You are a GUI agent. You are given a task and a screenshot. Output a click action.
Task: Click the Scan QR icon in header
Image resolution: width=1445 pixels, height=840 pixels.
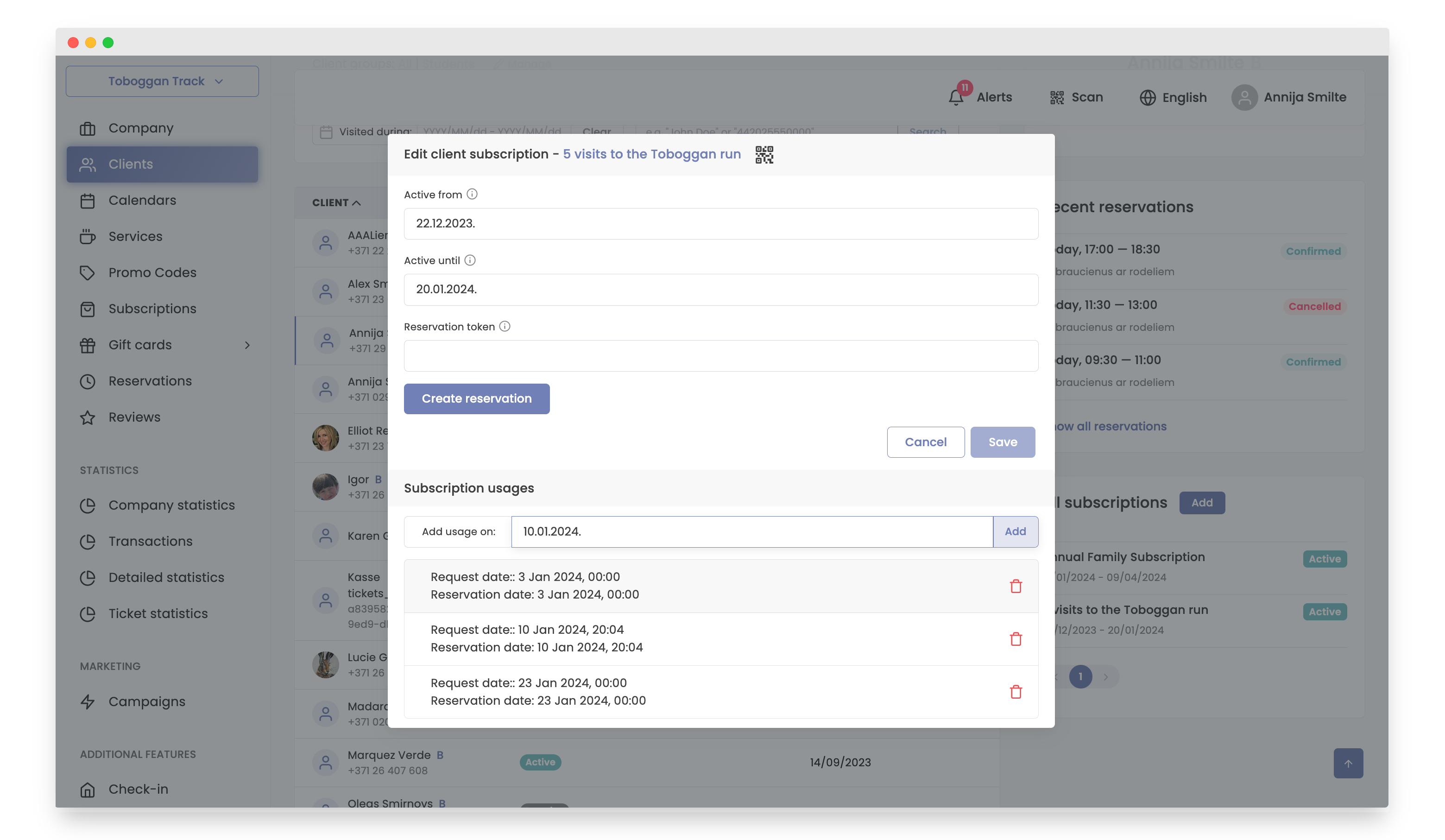click(x=1056, y=97)
